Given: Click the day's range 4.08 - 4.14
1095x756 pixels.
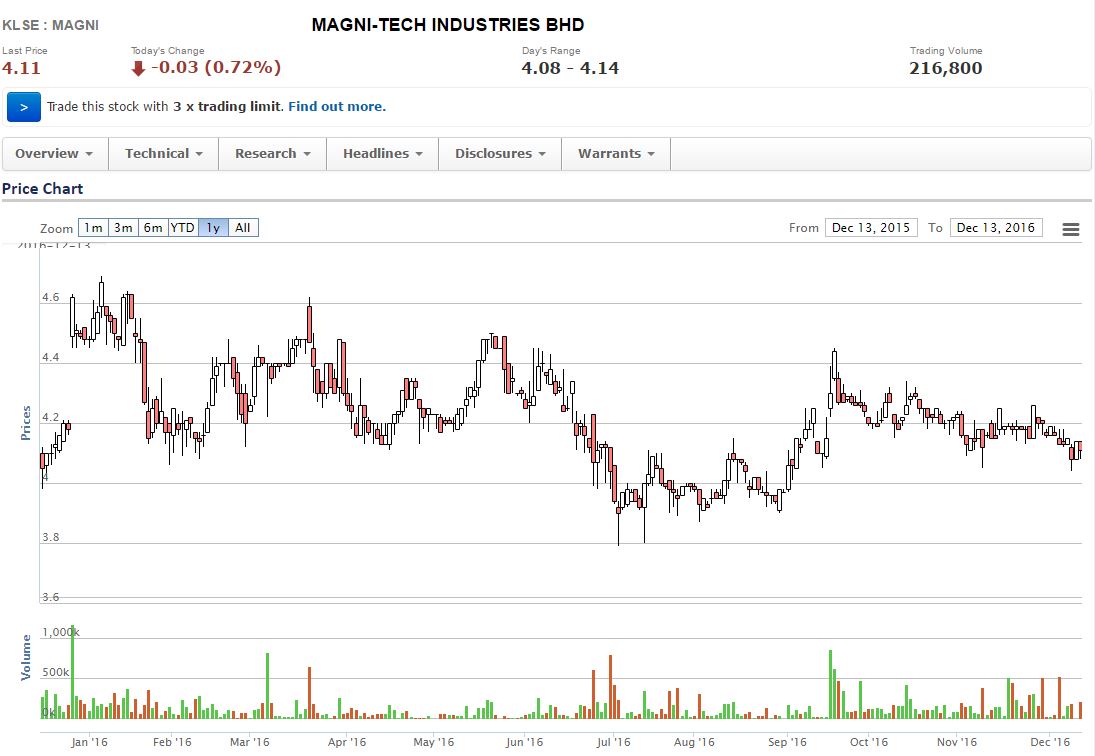Looking at the screenshot, I should pos(570,68).
